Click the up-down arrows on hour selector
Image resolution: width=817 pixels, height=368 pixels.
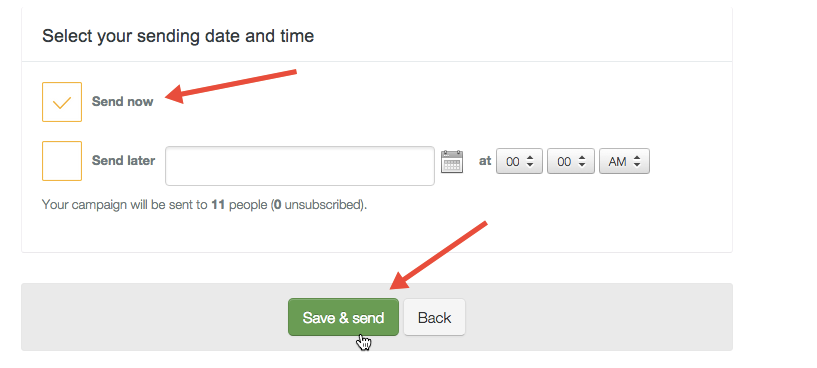[x=530, y=162]
